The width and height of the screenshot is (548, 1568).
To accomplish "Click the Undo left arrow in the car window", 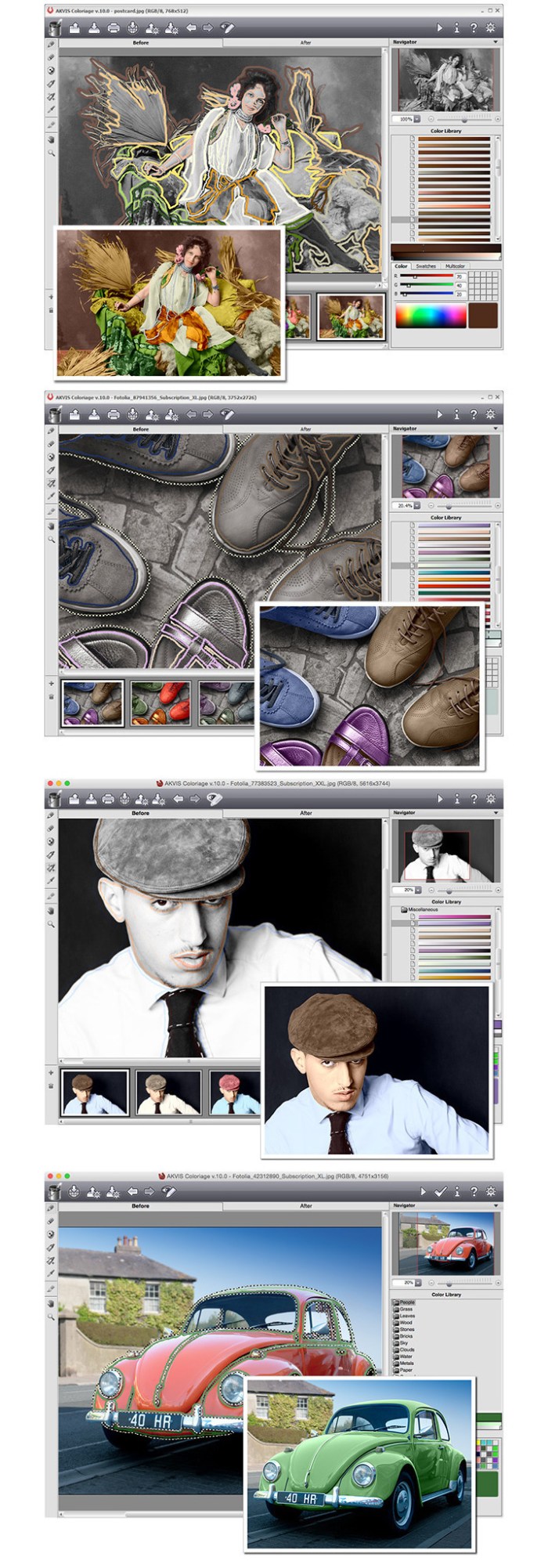I will (x=132, y=1191).
